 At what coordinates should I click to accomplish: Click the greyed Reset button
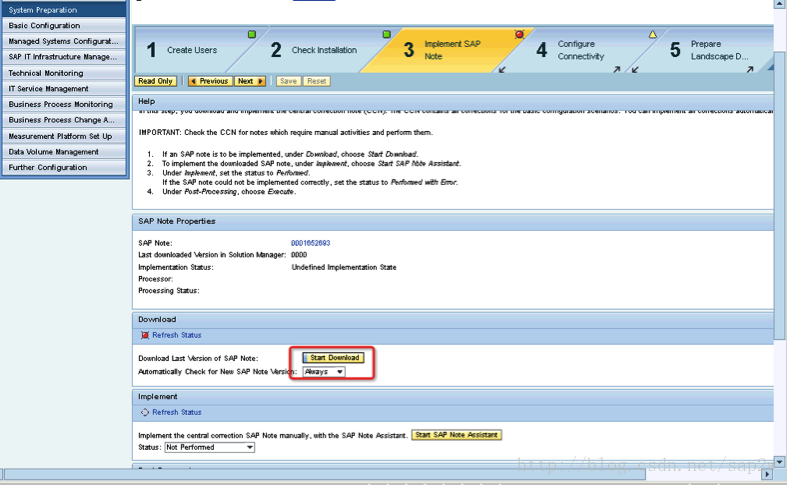317,81
